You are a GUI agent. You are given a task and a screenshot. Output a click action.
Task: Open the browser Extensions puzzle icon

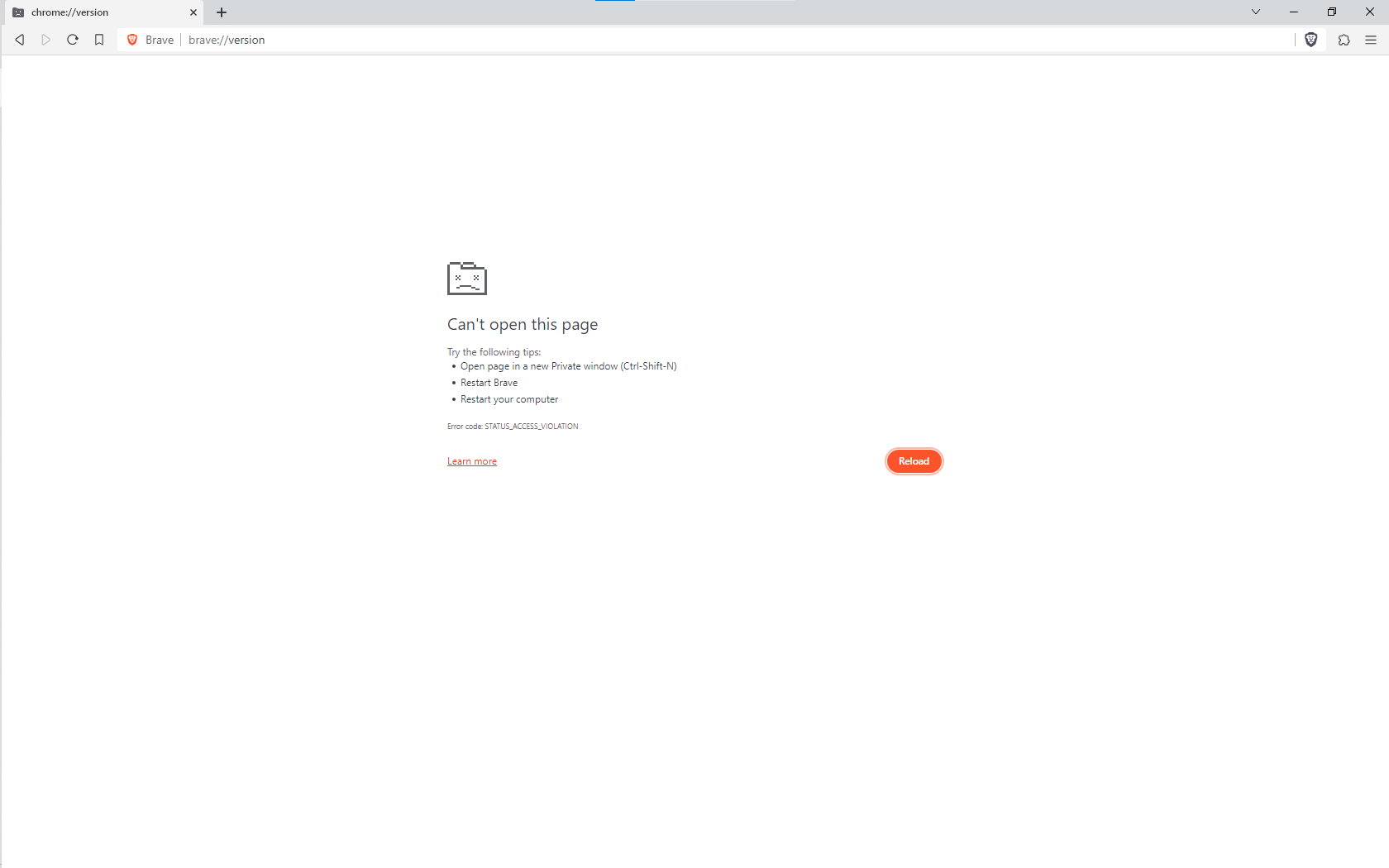tap(1344, 40)
